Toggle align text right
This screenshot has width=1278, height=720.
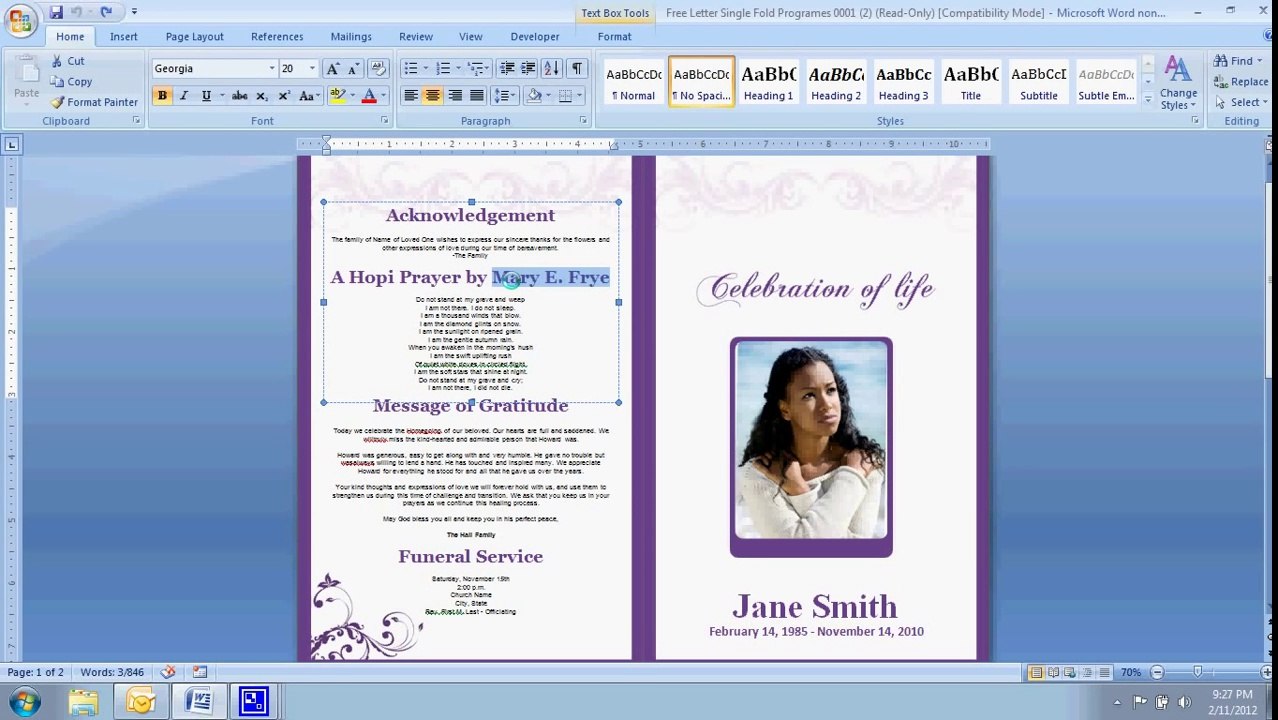point(455,96)
